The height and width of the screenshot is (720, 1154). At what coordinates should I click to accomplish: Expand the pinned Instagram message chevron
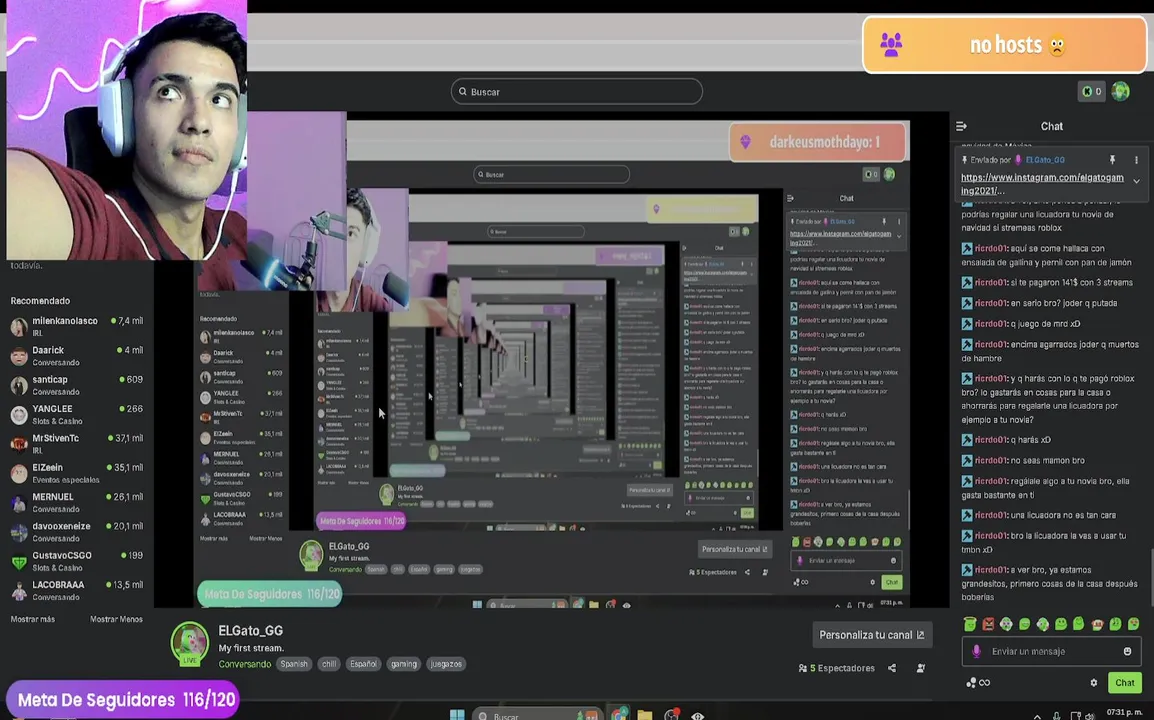[1136, 181]
